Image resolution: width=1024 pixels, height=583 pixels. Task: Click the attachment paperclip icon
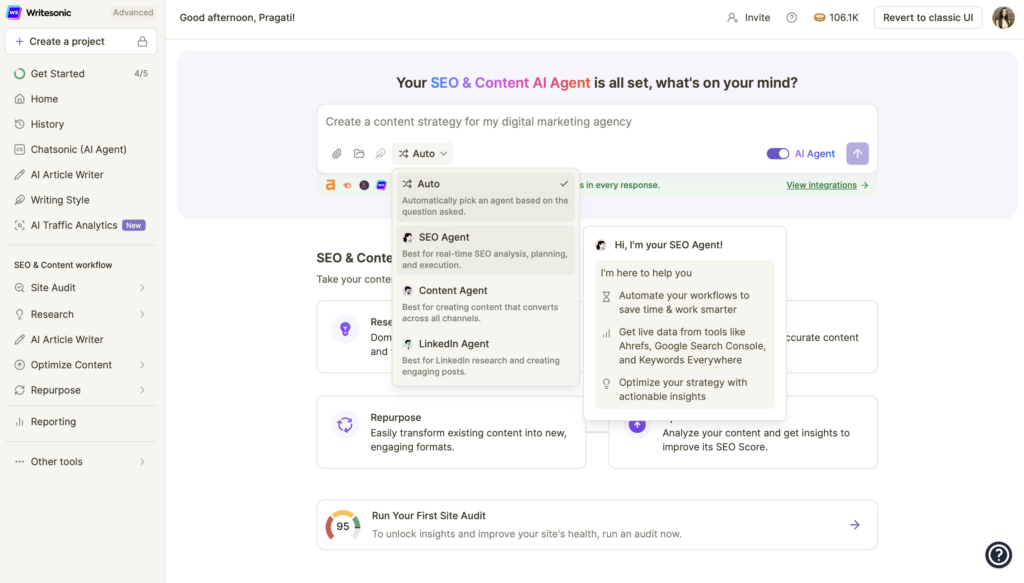tap(336, 154)
